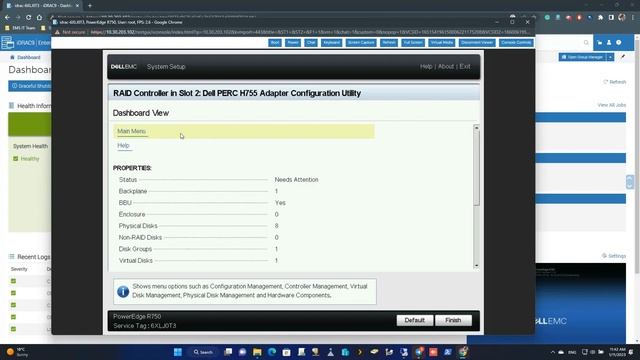The height and width of the screenshot is (360, 640).
Task: Click the pin icon beside Group Manager
Action: click(x=623, y=57)
